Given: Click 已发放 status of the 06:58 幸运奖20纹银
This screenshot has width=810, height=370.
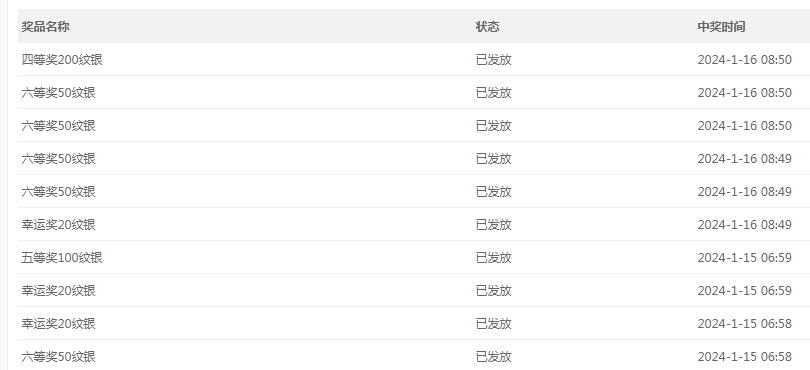Looking at the screenshot, I should coord(493,324).
